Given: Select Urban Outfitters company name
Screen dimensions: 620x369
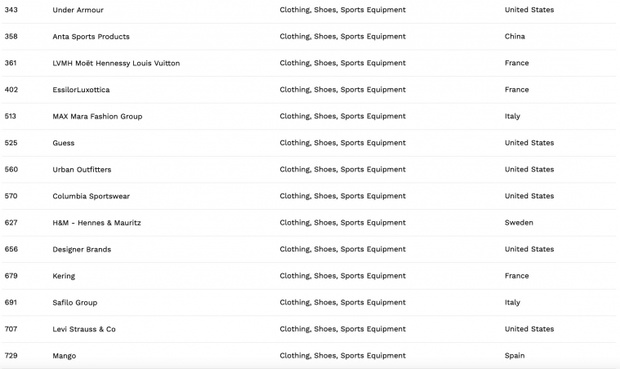Looking at the screenshot, I should pyautogui.click(x=82, y=169).
